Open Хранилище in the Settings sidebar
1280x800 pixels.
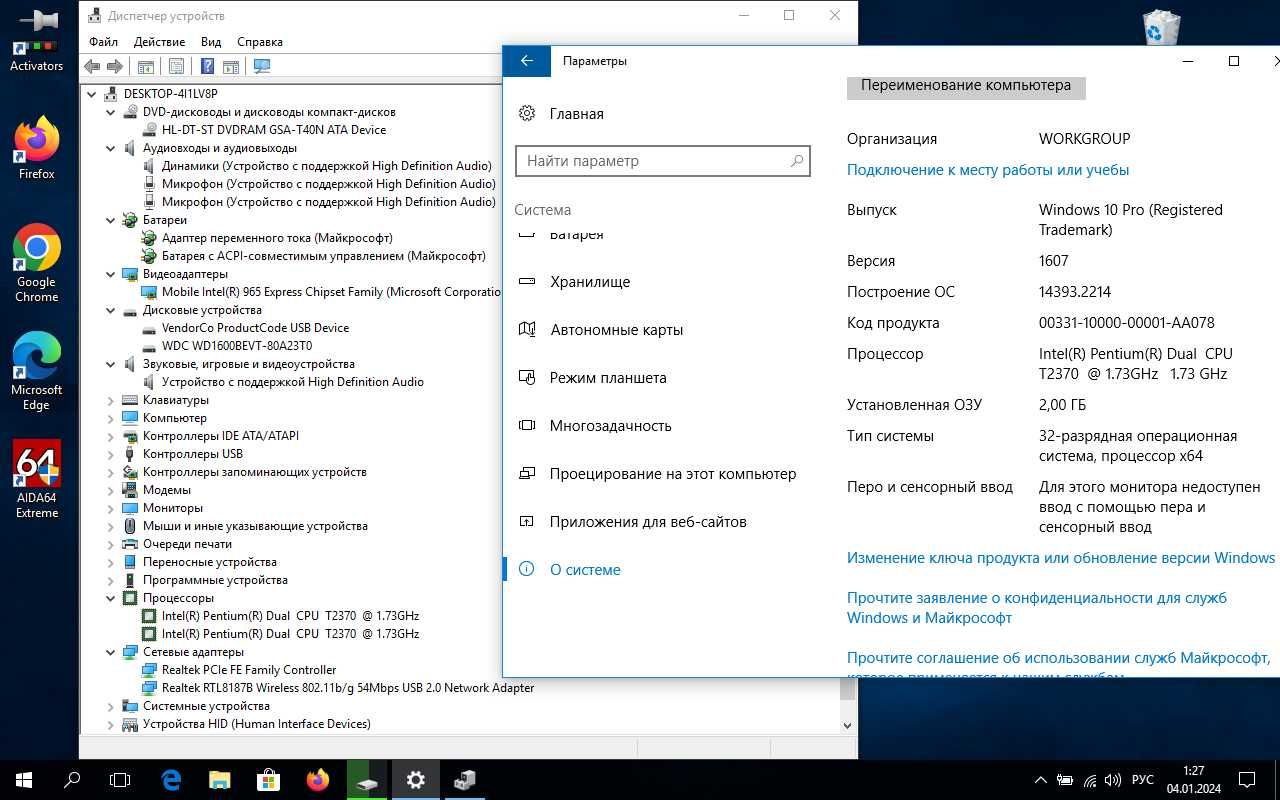pos(590,282)
